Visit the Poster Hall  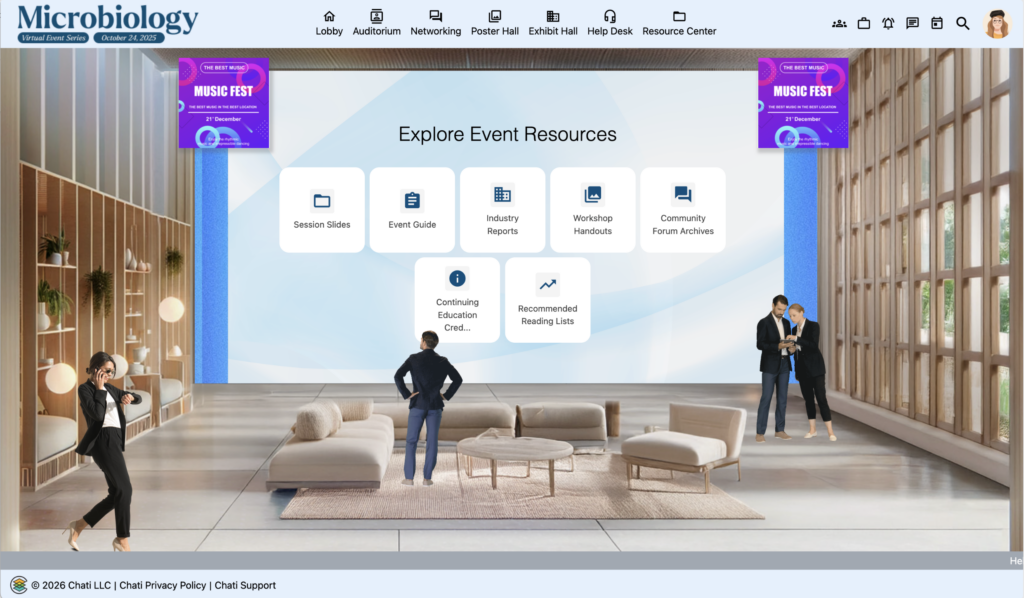tap(494, 23)
